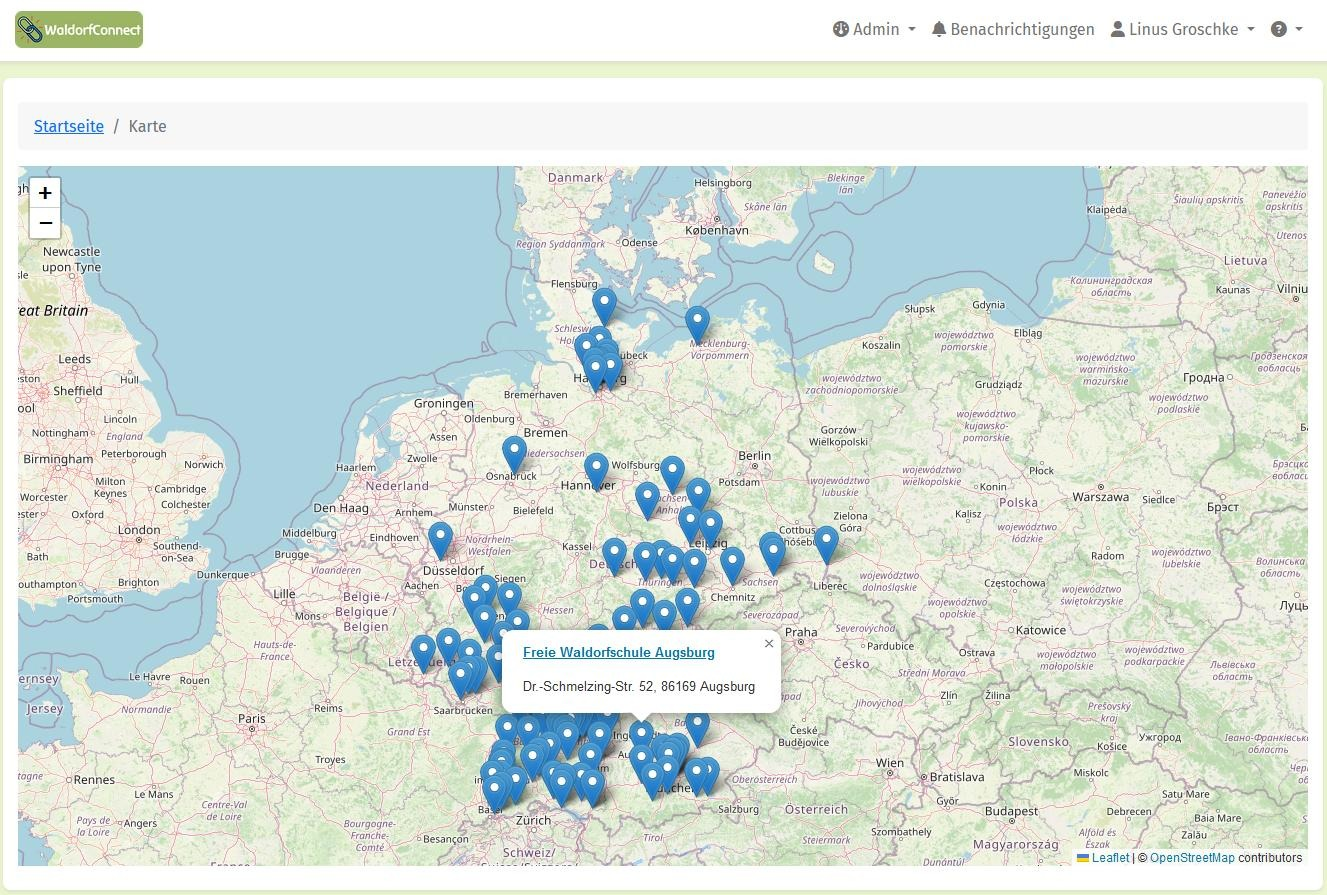
Task: Click the user profile icon
Action: click(x=1117, y=29)
